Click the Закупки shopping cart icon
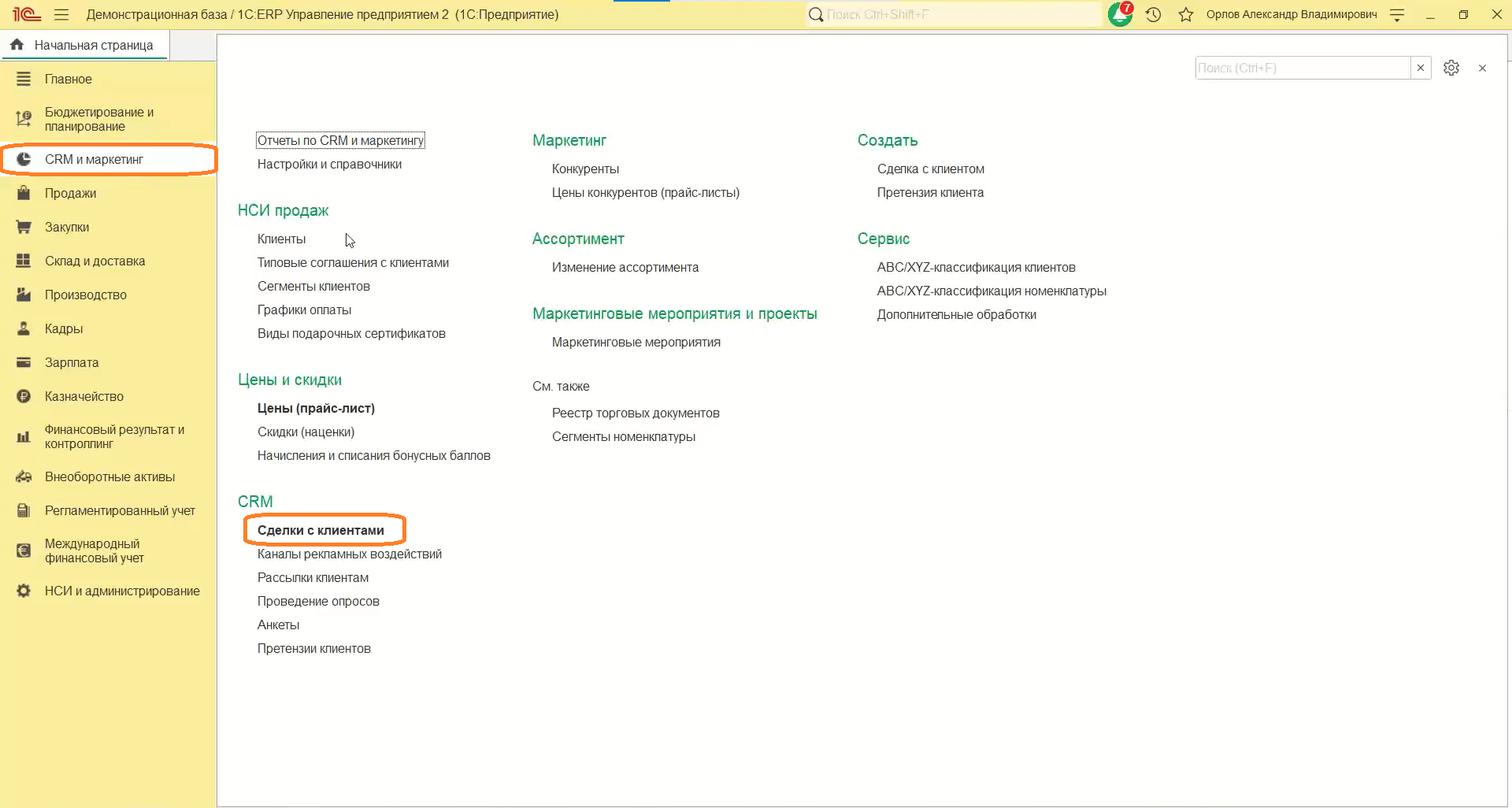The image size is (1512, 808). click(24, 227)
